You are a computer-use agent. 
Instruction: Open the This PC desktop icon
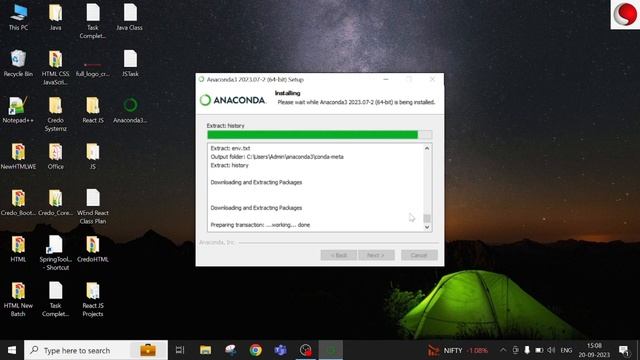point(18,16)
